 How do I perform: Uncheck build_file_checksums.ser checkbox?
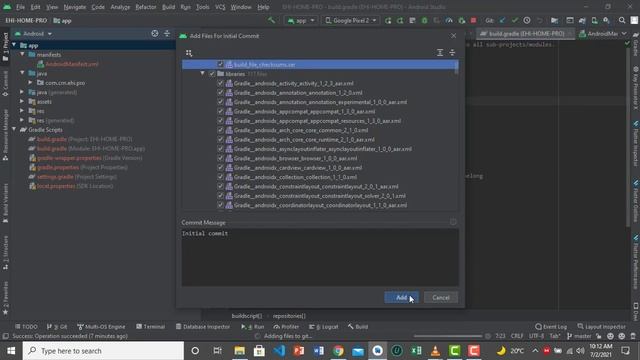point(220,64)
